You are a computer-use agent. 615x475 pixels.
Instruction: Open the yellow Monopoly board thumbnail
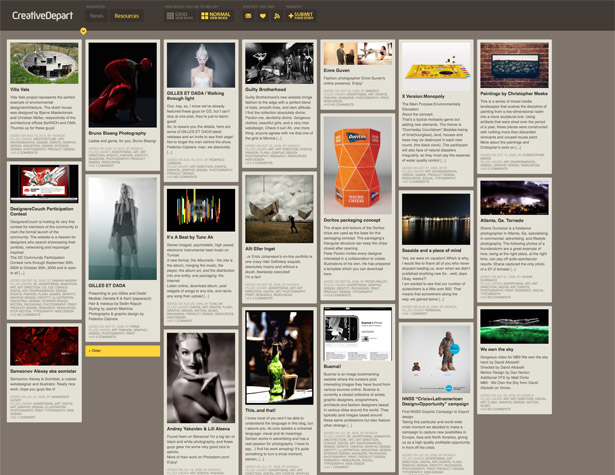(x=436, y=66)
